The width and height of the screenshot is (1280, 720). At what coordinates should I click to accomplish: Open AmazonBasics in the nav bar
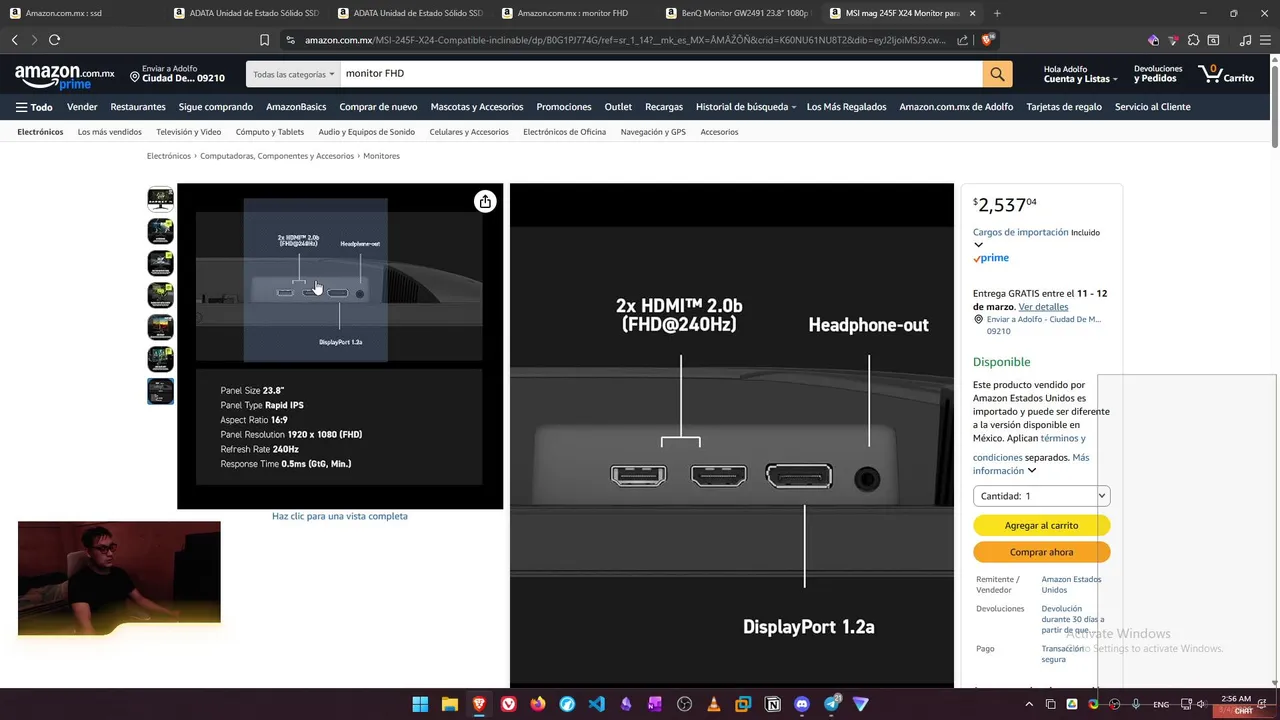[296, 107]
